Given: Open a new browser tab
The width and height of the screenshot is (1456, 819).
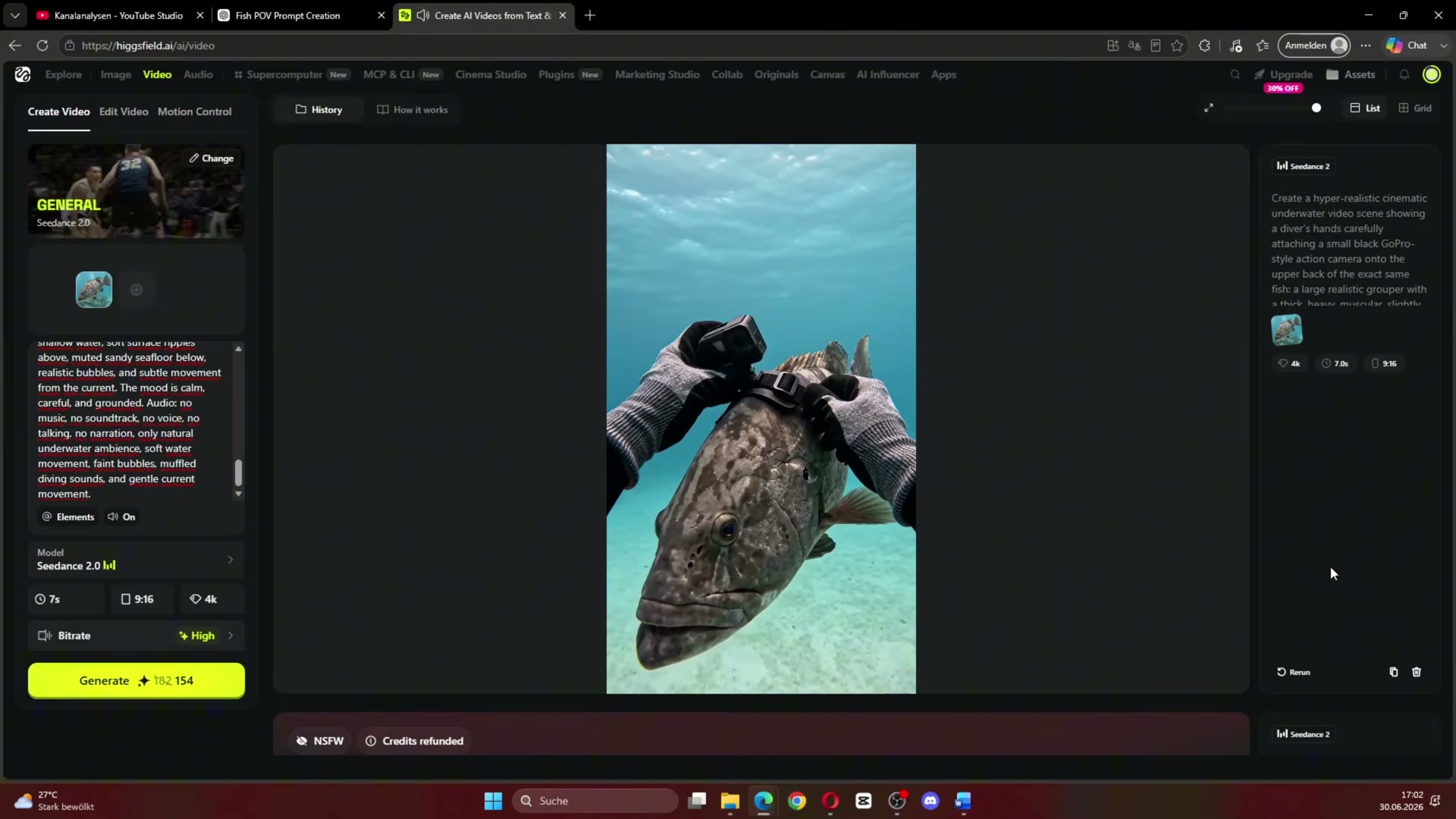Looking at the screenshot, I should click(x=590, y=15).
